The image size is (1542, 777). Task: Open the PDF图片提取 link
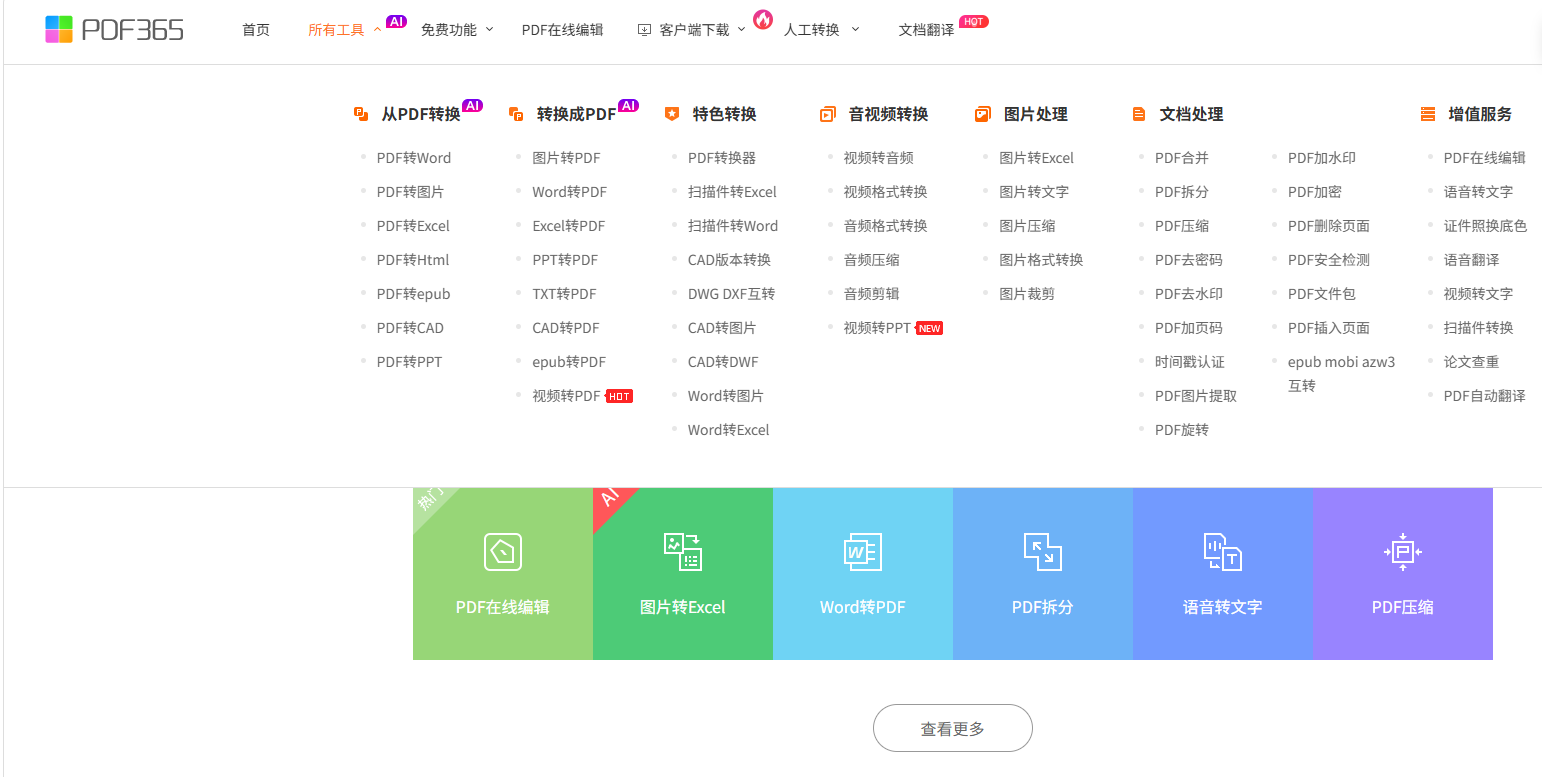[1196, 396]
